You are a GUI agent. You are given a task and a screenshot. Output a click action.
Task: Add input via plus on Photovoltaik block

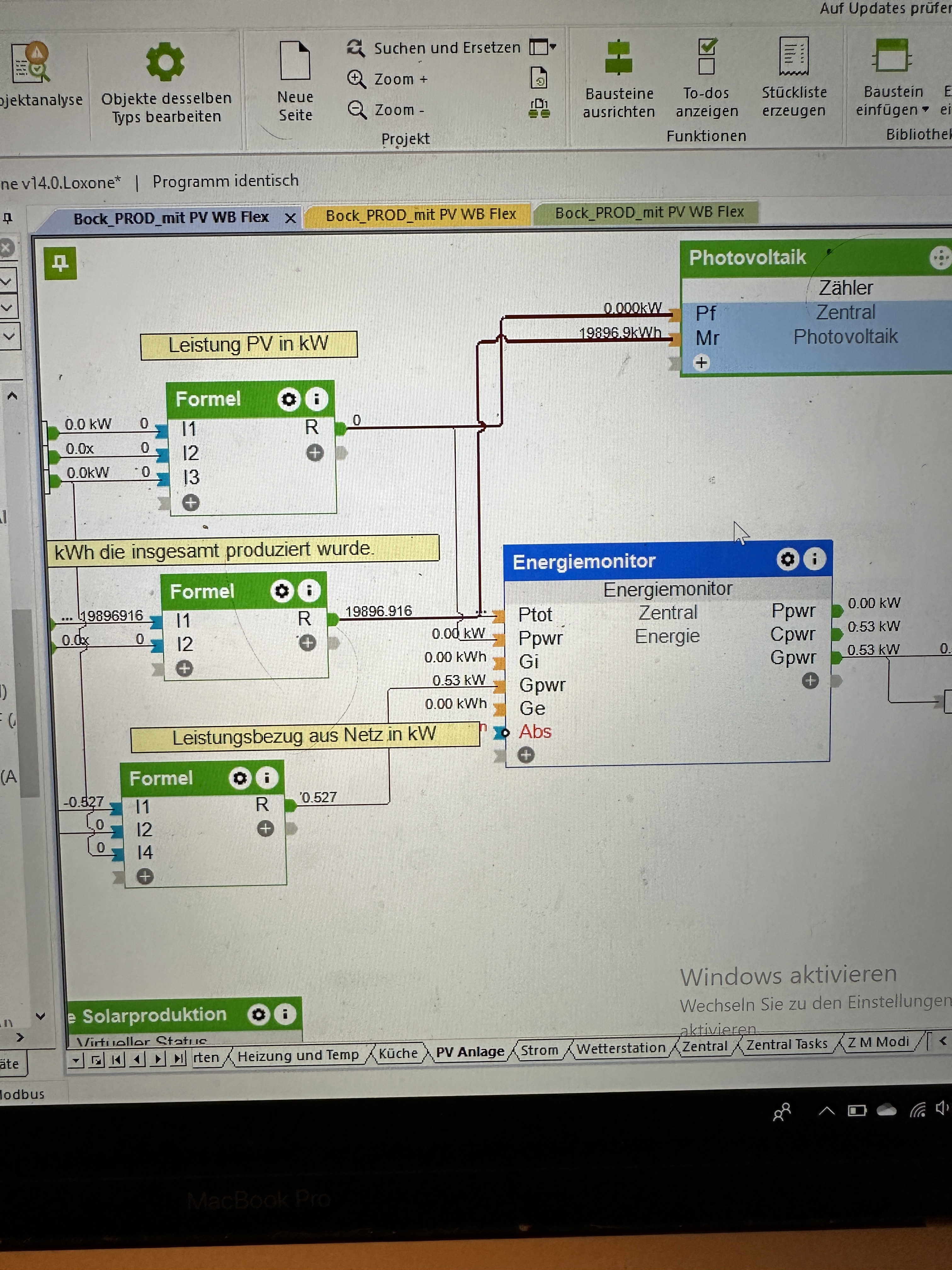coord(701,363)
